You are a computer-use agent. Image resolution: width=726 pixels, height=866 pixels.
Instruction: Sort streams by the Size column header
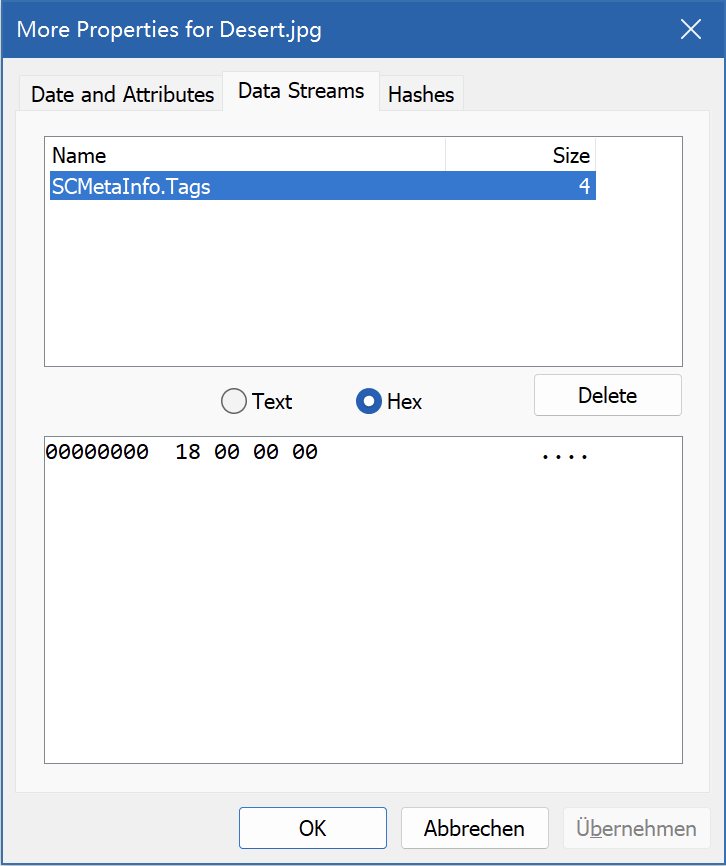521,155
